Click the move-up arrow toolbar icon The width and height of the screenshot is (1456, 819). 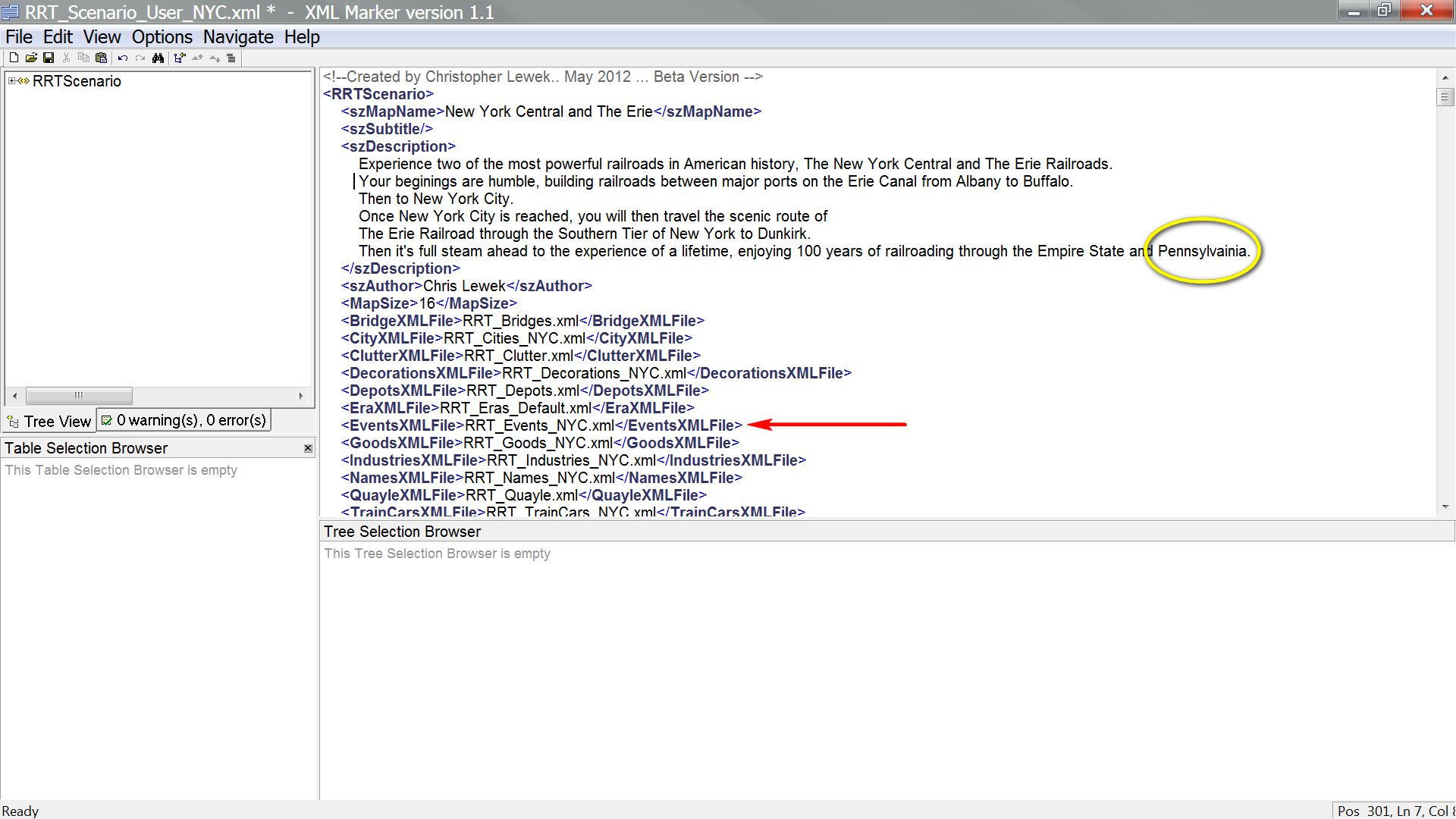197,57
